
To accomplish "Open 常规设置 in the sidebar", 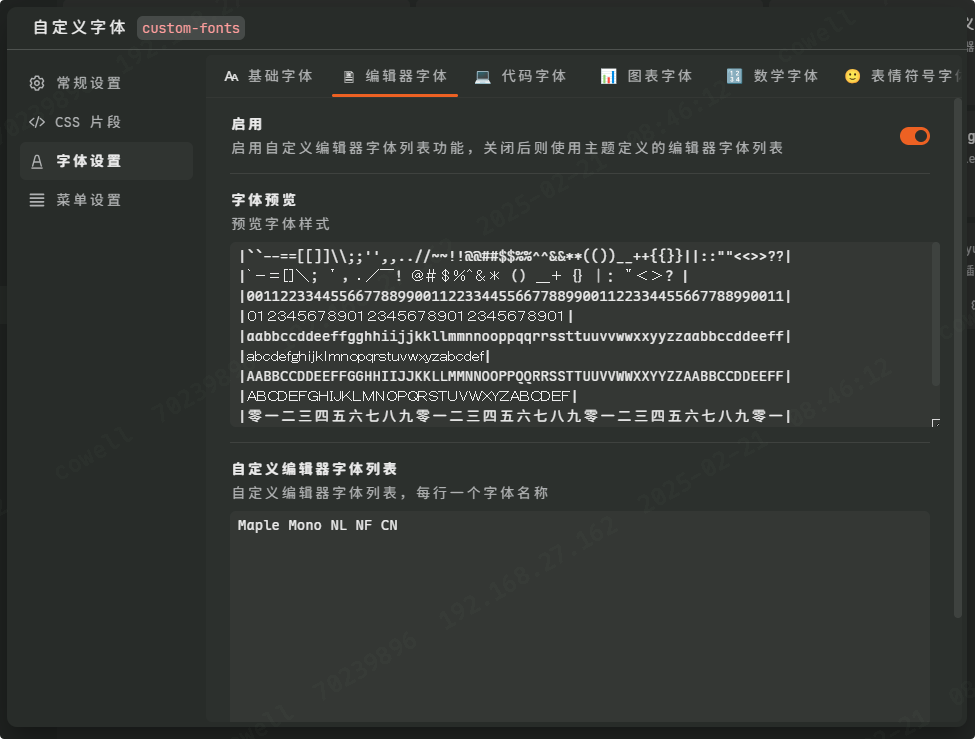I will click(x=106, y=83).
